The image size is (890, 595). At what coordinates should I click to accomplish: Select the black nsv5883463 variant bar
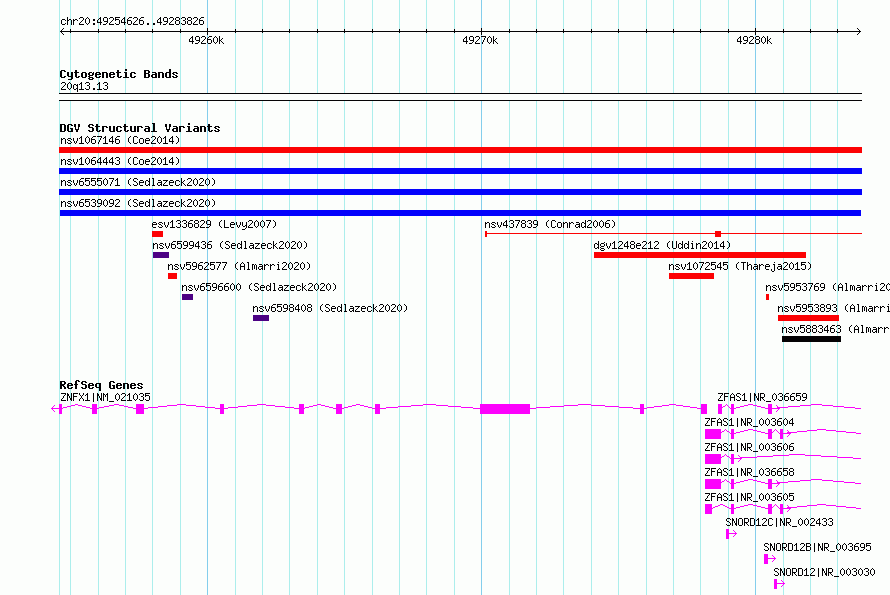(x=811, y=339)
